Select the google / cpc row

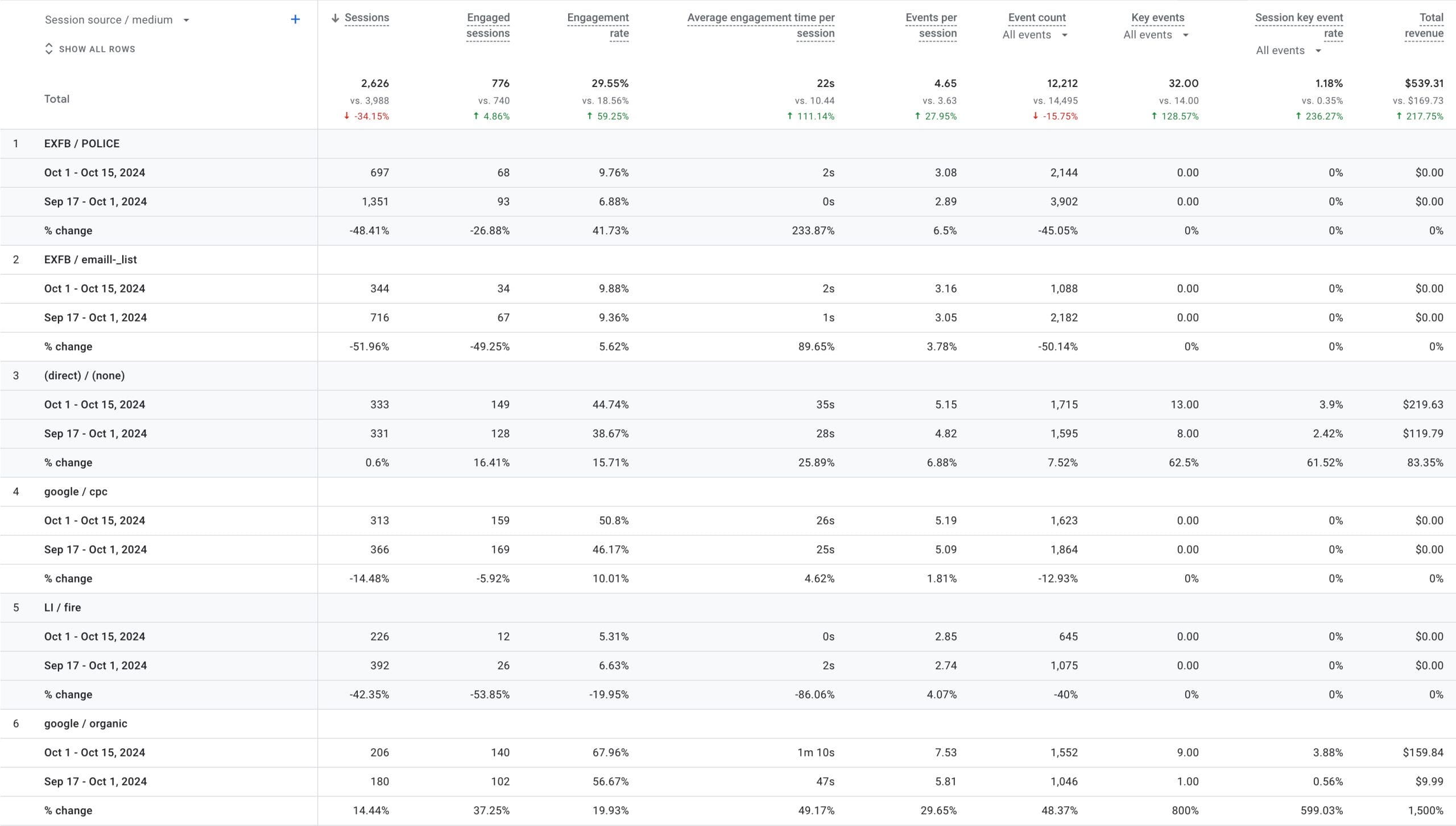(x=76, y=492)
